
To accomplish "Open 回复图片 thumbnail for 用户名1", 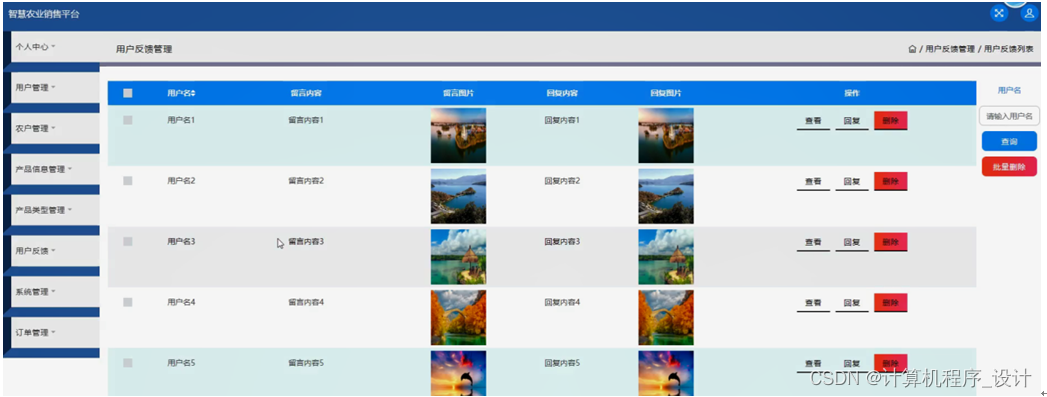I will click(x=666, y=135).
